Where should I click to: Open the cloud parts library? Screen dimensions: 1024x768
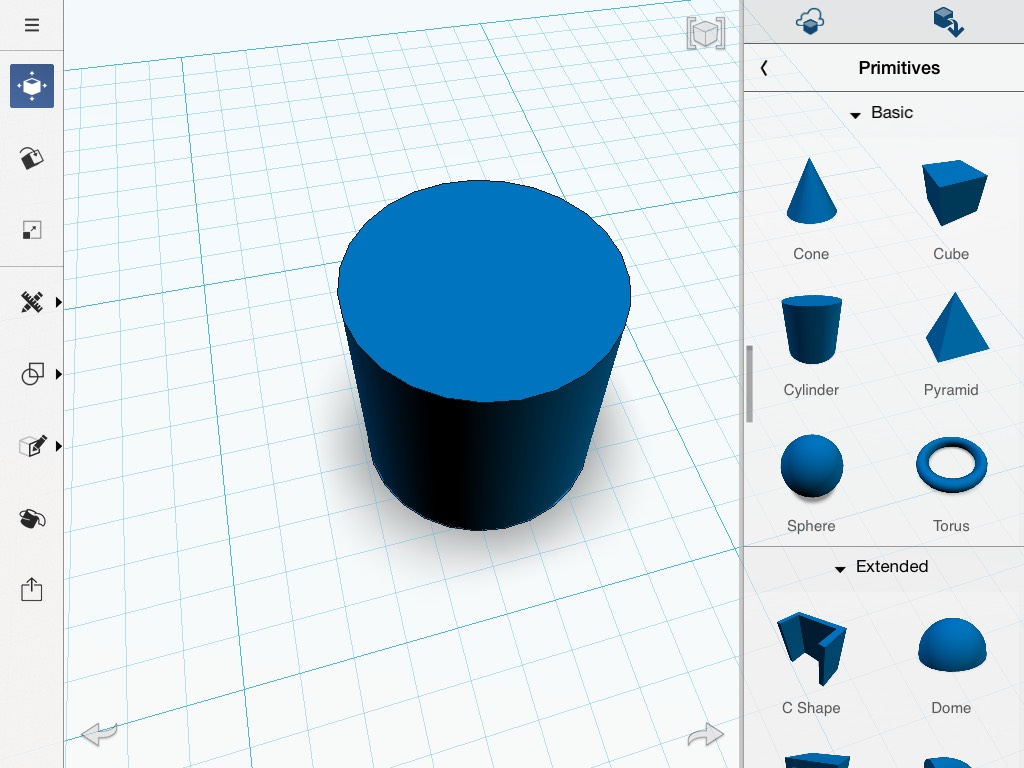[x=810, y=21]
